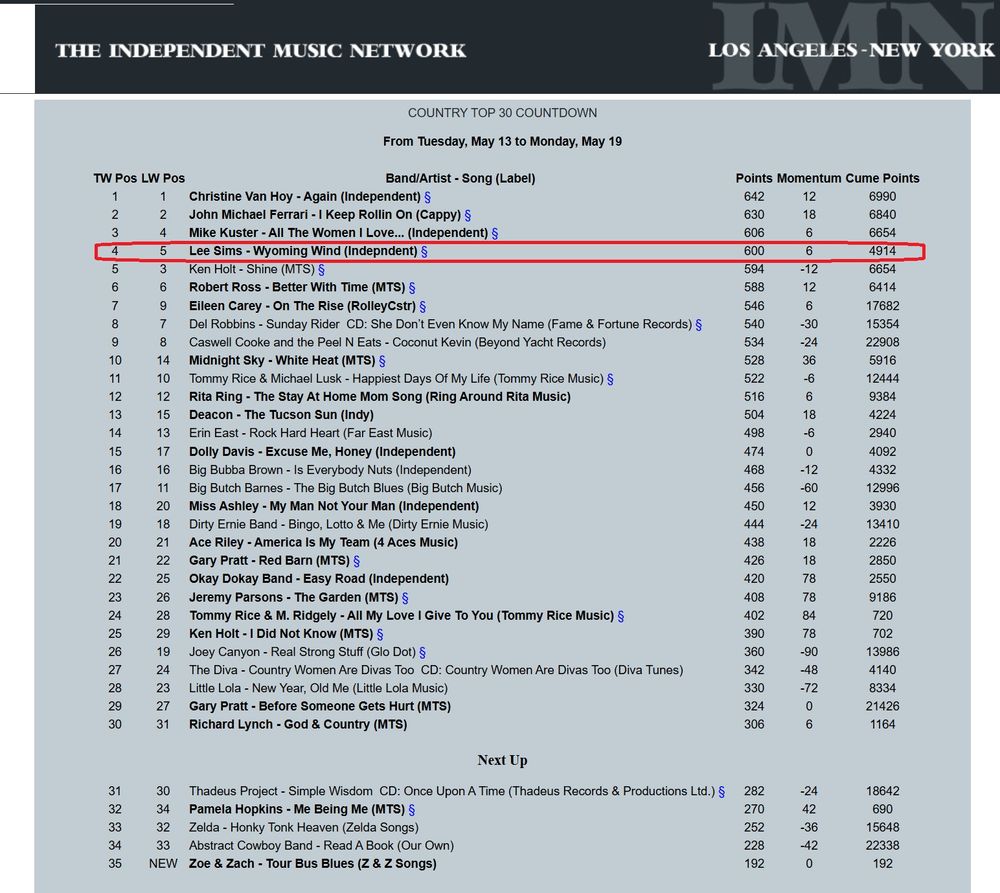Open the § link beside Ken Holt - I Did Not Know

pos(380,634)
